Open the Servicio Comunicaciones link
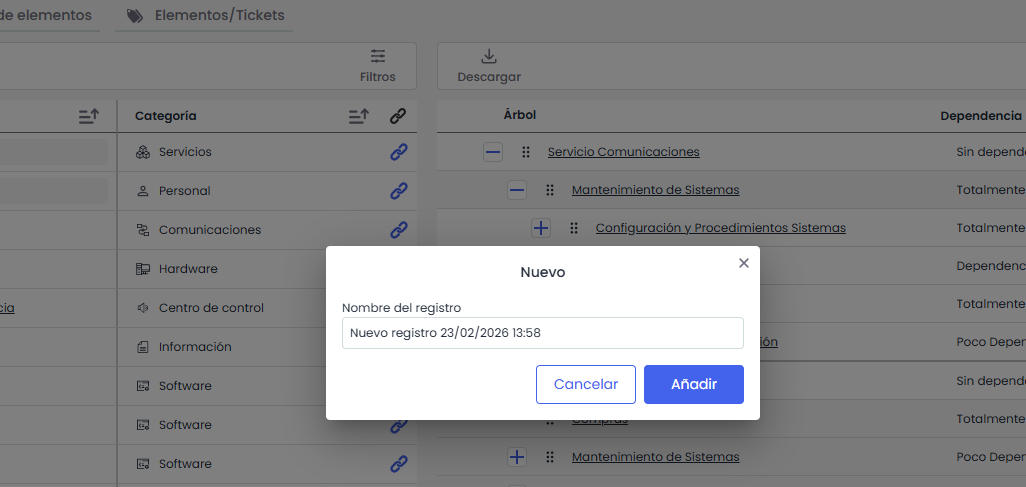Image resolution: width=1026 pixels, height=487 pixels. (x=623, y=152)
